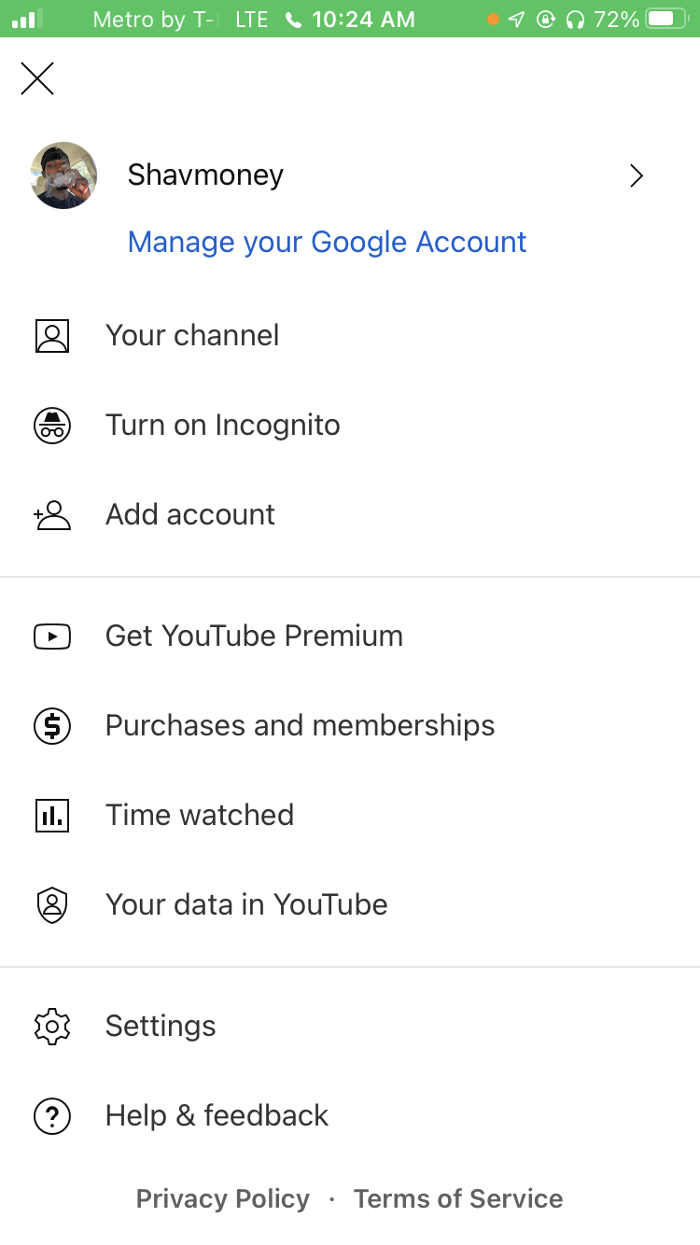Expand account switcher with the chevron arrow

[636, 177]
